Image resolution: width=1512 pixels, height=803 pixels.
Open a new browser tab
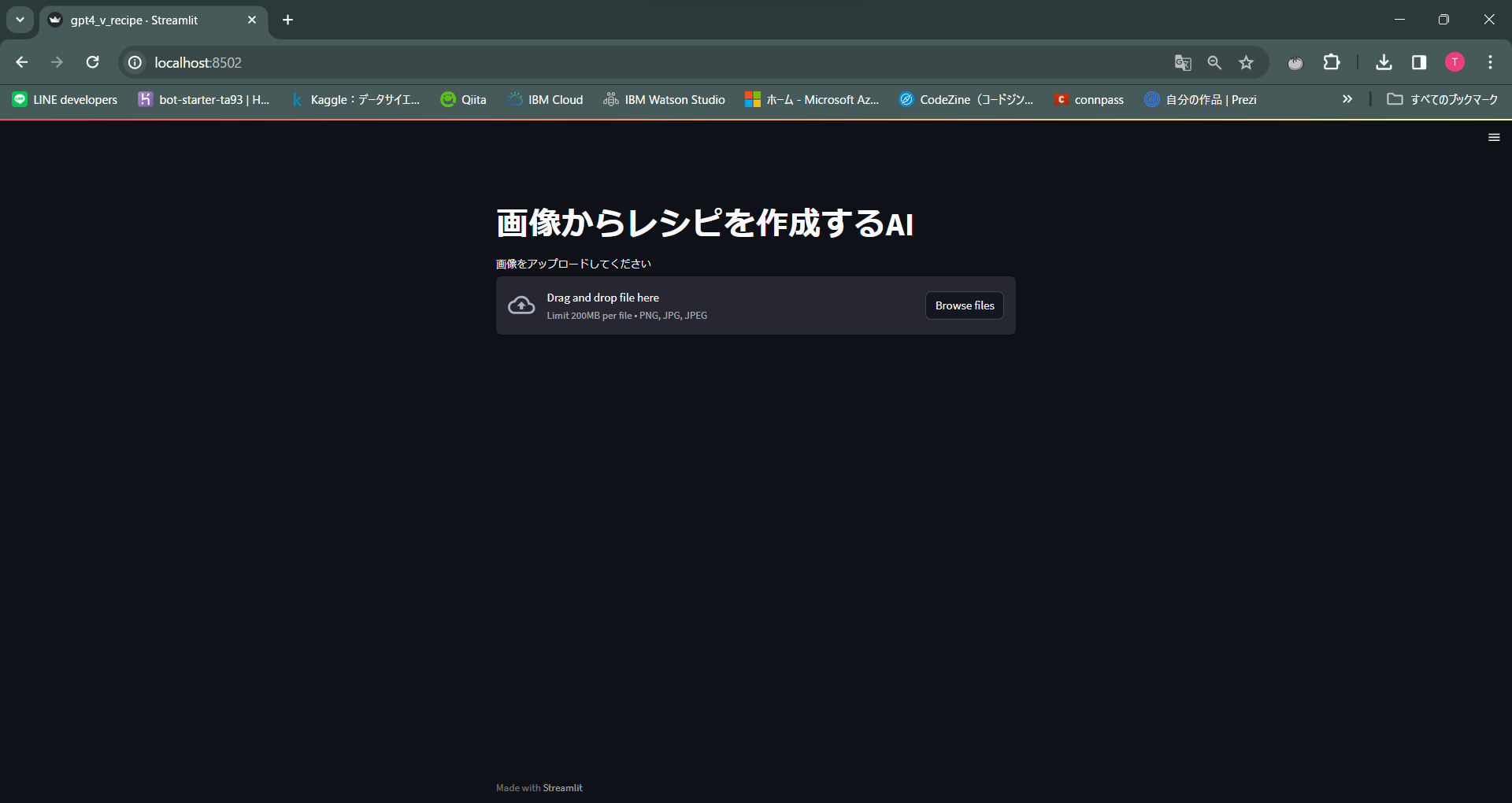pos(288,20)
